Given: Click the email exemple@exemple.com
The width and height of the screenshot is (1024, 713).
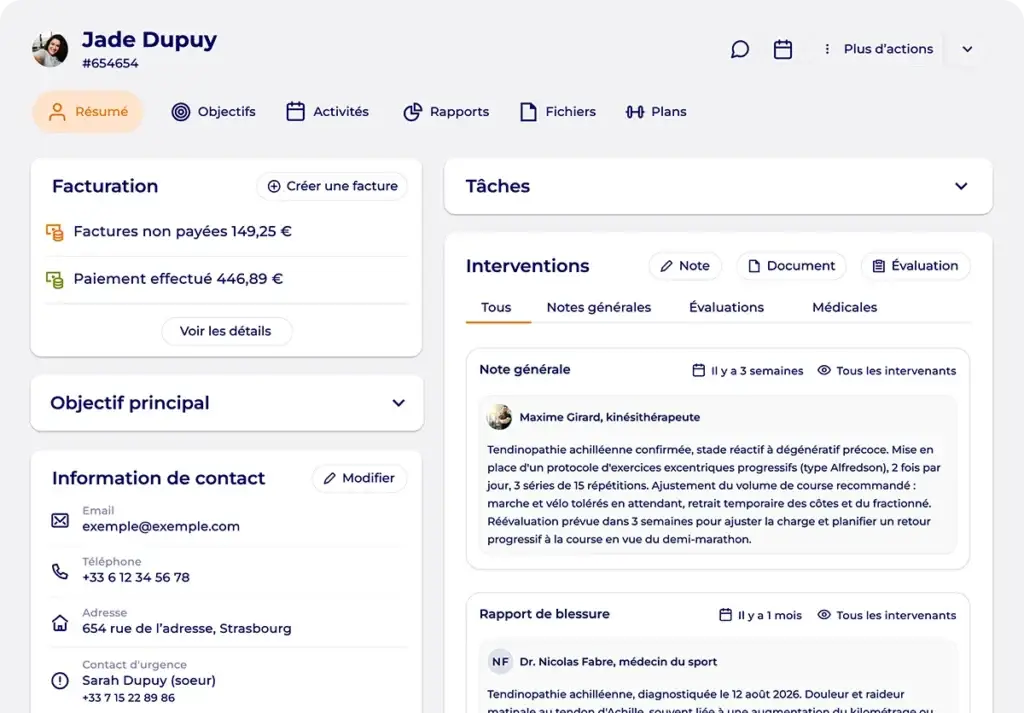Looking at the screenshot, I should [x=161, y=526].
